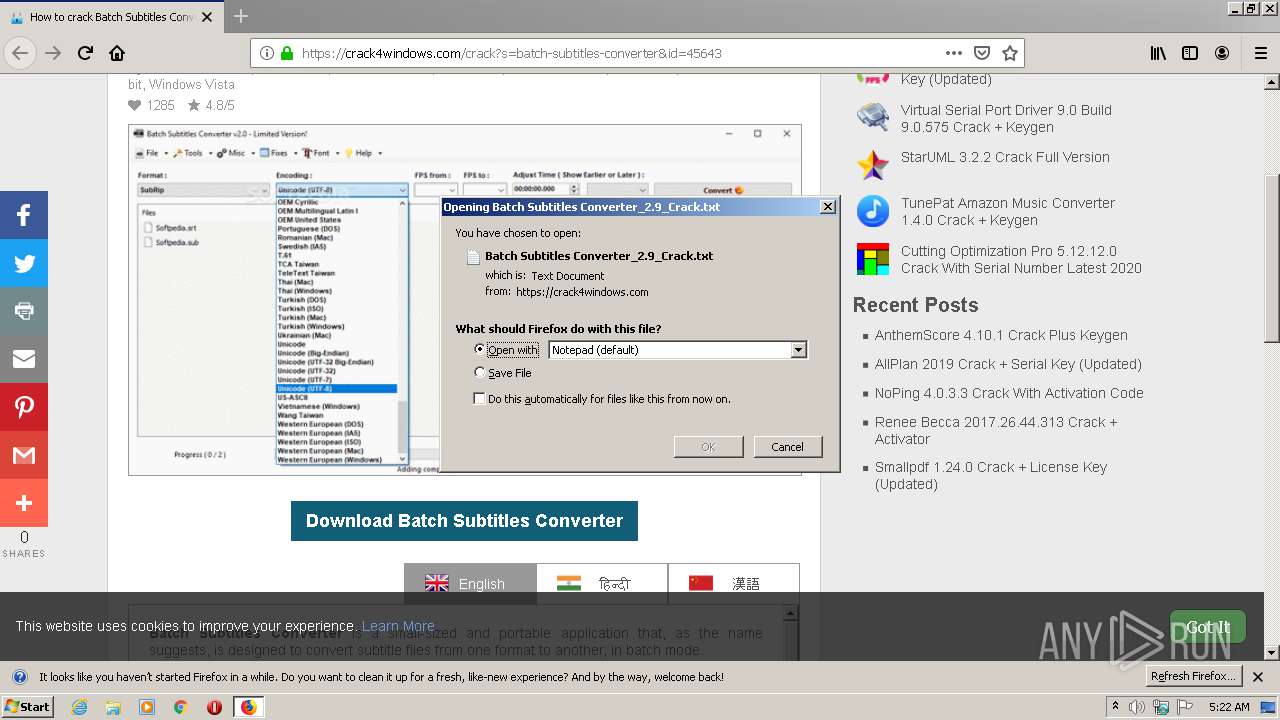Click the description text box scrollbar up arrow
The height and width of the screenshot is (720, 1280).
(791, 613)
